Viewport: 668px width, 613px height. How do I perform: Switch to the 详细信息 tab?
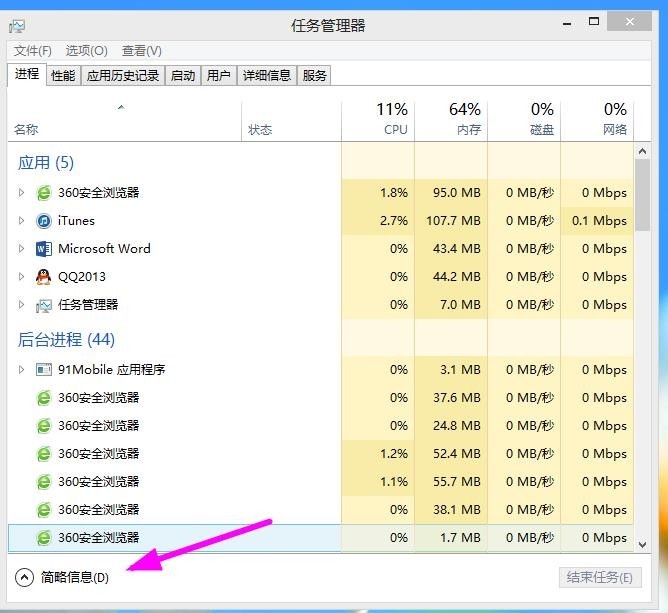pyautogui.click(x=267, y=76)
